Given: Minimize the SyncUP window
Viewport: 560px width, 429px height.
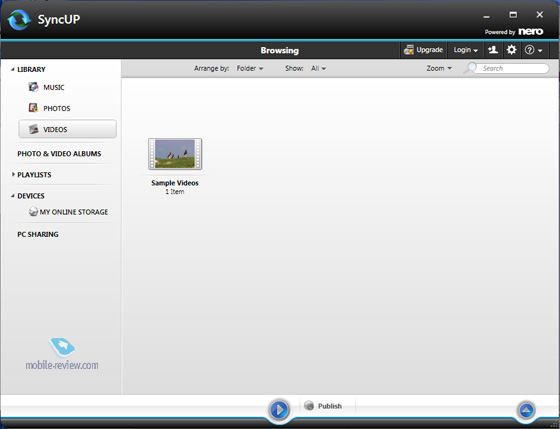Looking at the screenshot, I should 486,16.
